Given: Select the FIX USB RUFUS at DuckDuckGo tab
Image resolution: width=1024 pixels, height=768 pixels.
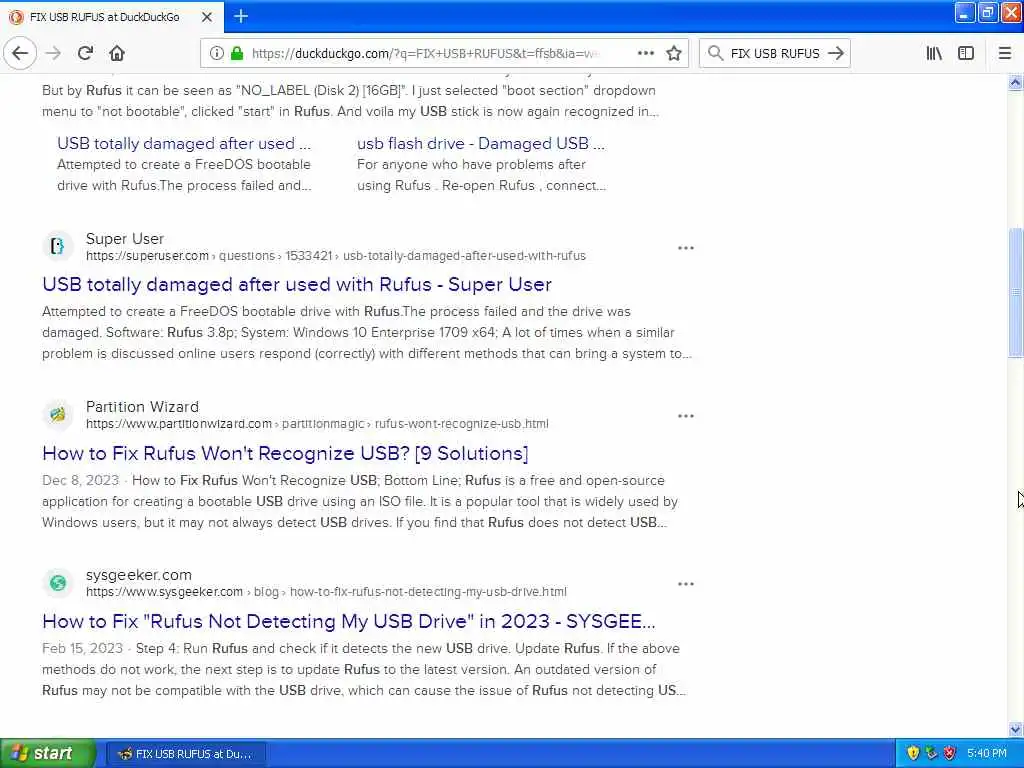Looking at the screenshot, I should (x=112, y=17).
